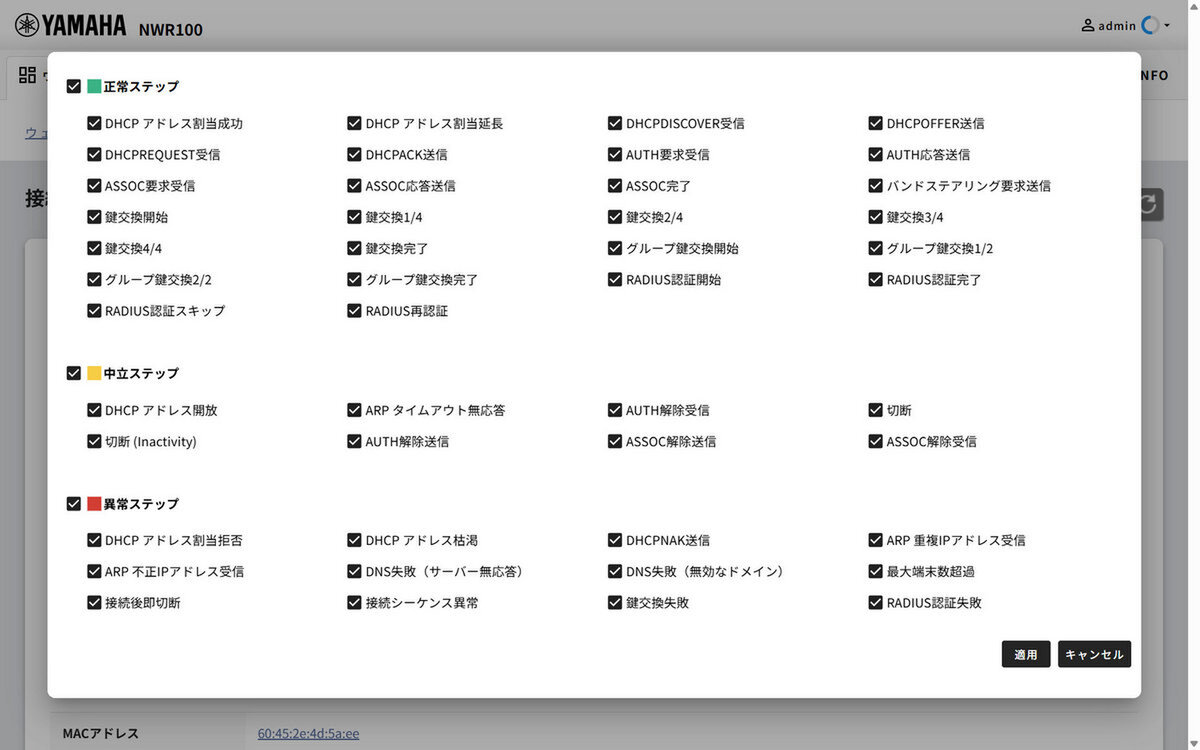The image size is (1200, 750).
Task: Uncheck DHCPACK送信
Action: (x=354, y=155)
